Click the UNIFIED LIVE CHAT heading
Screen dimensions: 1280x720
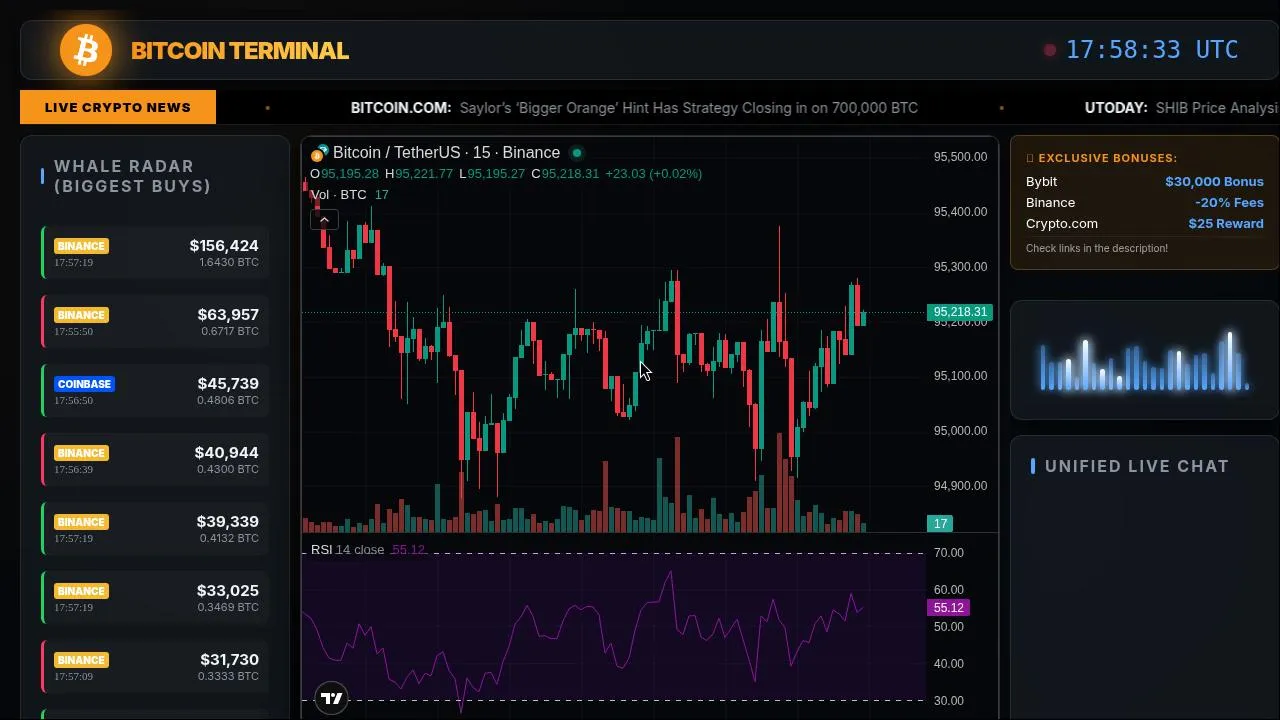point(1137,466)
